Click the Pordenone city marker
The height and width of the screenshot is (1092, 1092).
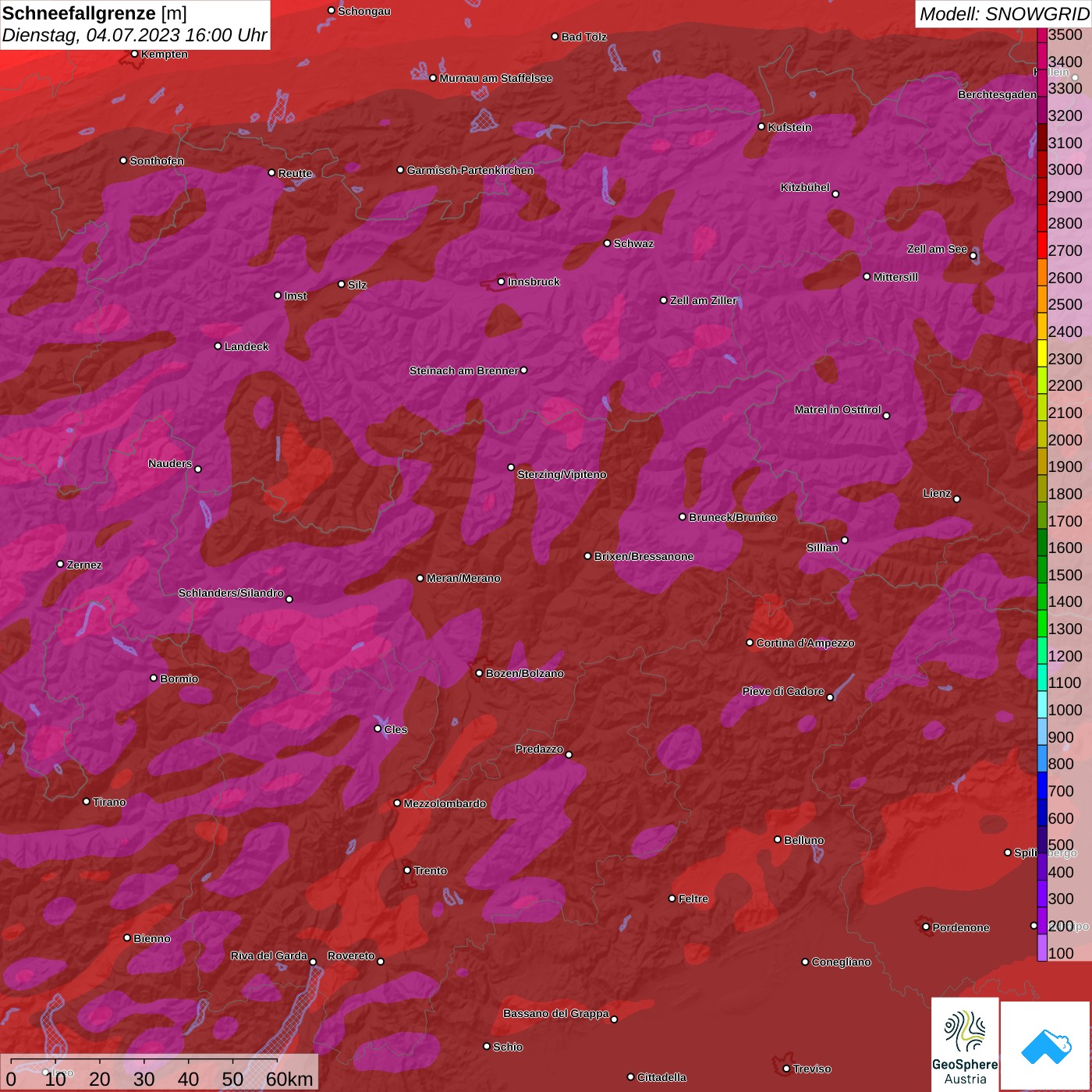pos(926,927)
